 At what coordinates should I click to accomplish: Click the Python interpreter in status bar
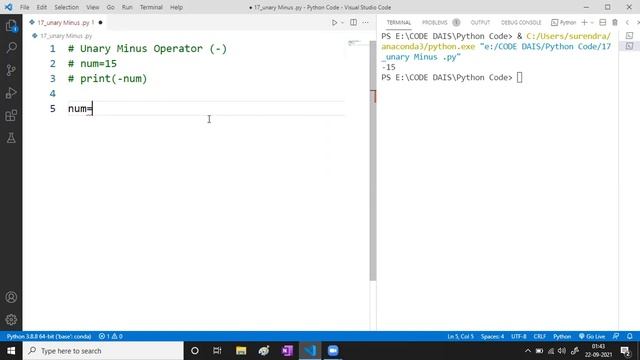tap(49, 336)
